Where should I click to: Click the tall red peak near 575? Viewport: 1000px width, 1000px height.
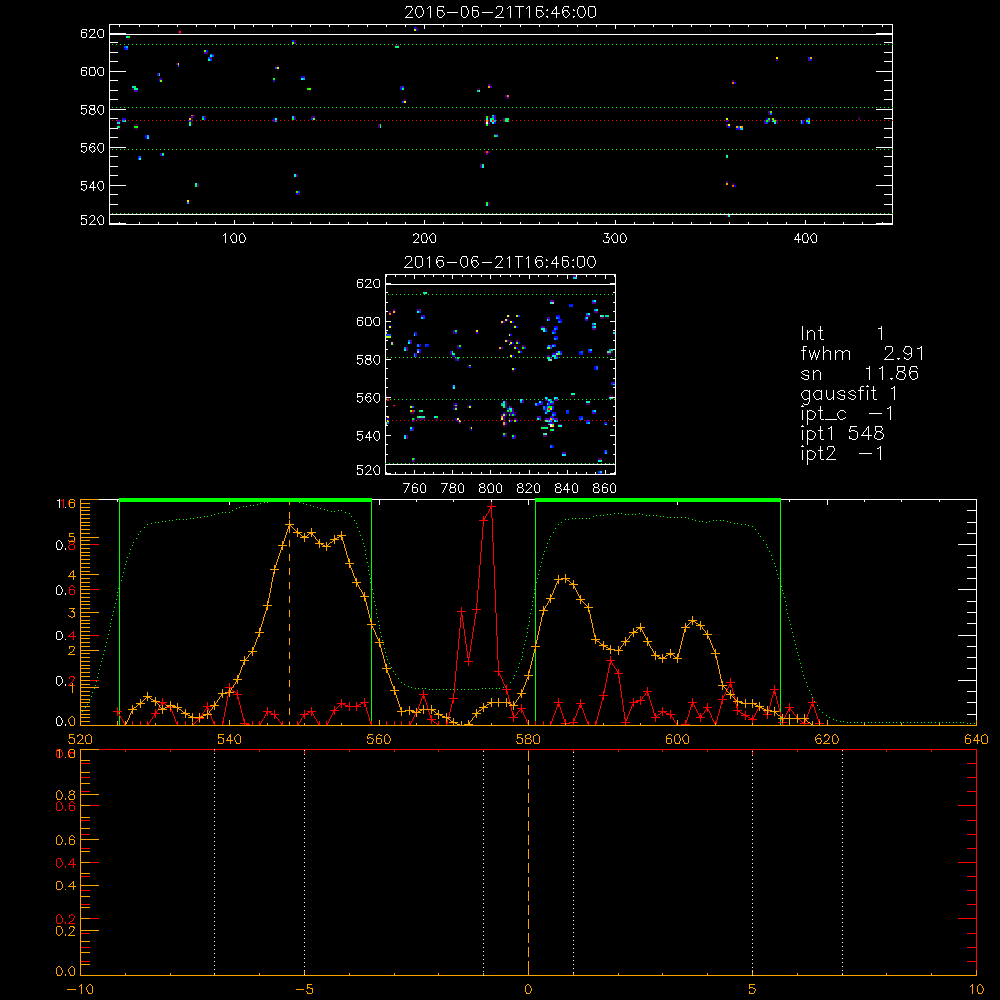490,508
